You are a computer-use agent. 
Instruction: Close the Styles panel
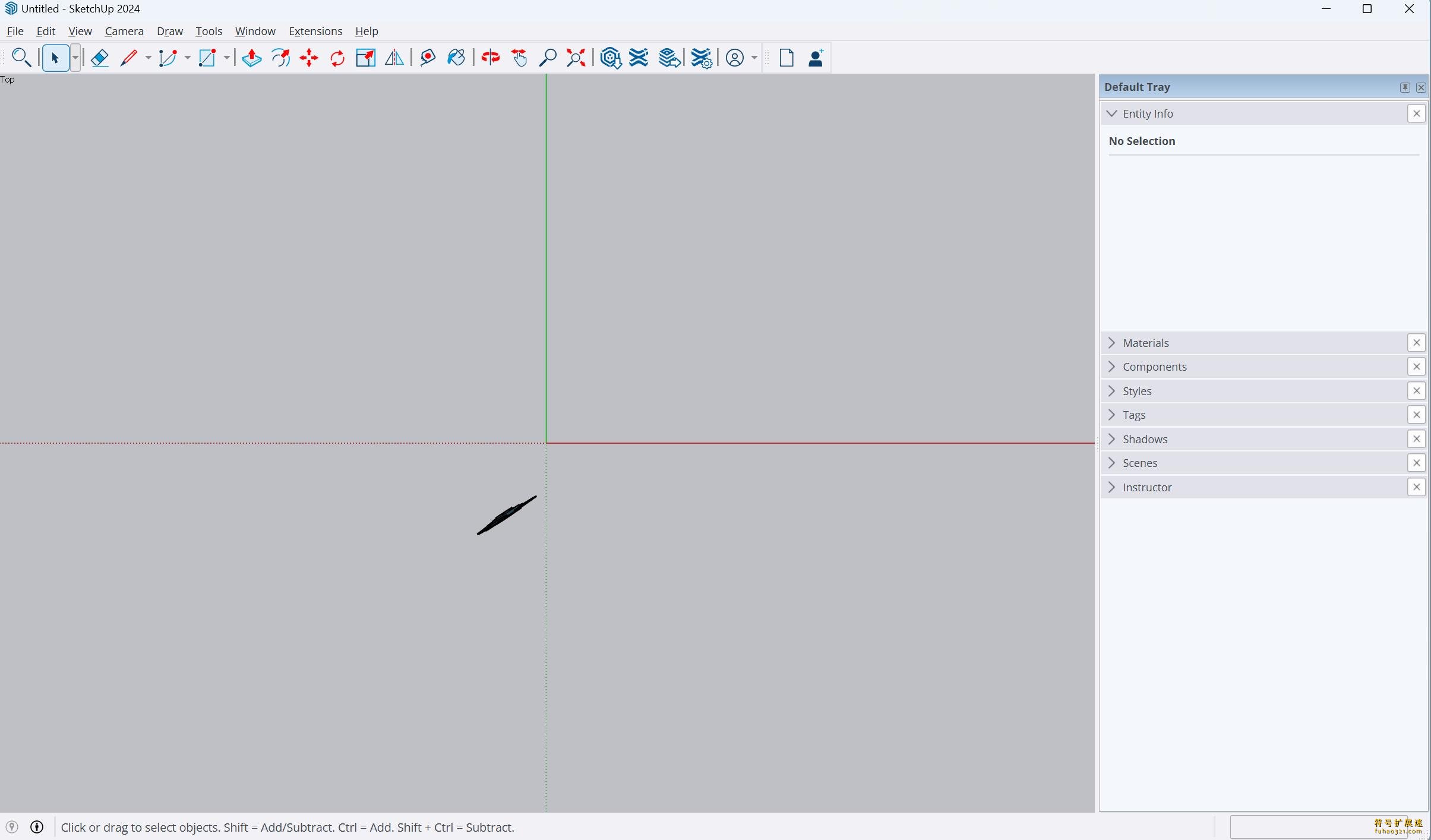[x=1417, y=391]
